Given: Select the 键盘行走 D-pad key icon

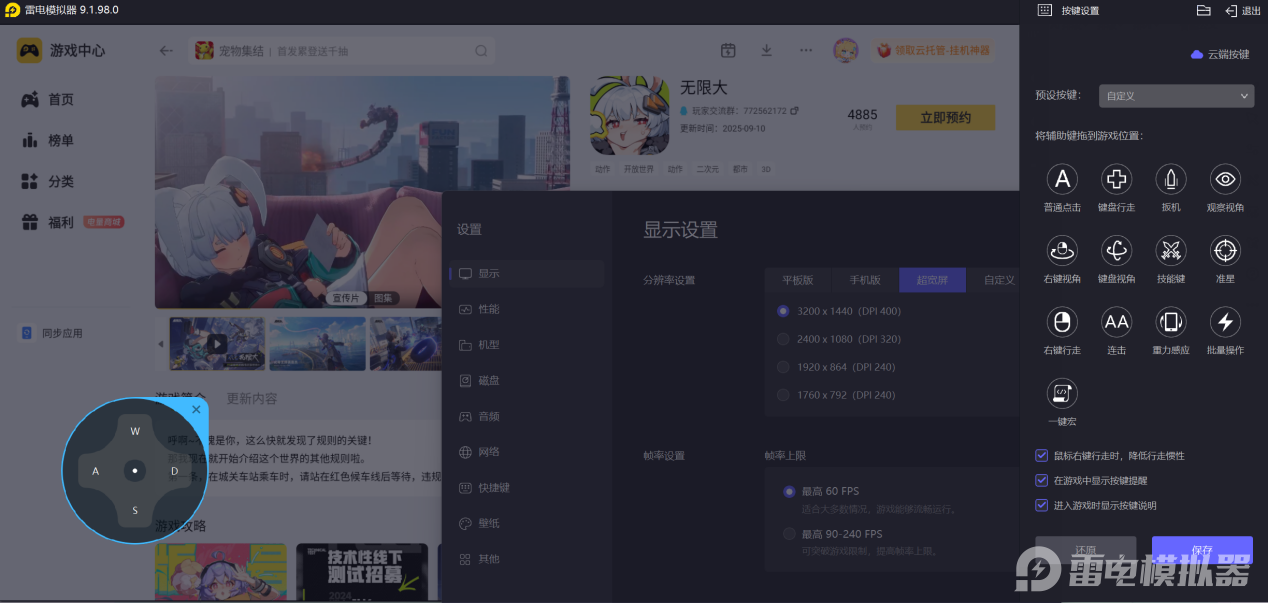Looking at the screenshot, I should tap(1116, 179).
